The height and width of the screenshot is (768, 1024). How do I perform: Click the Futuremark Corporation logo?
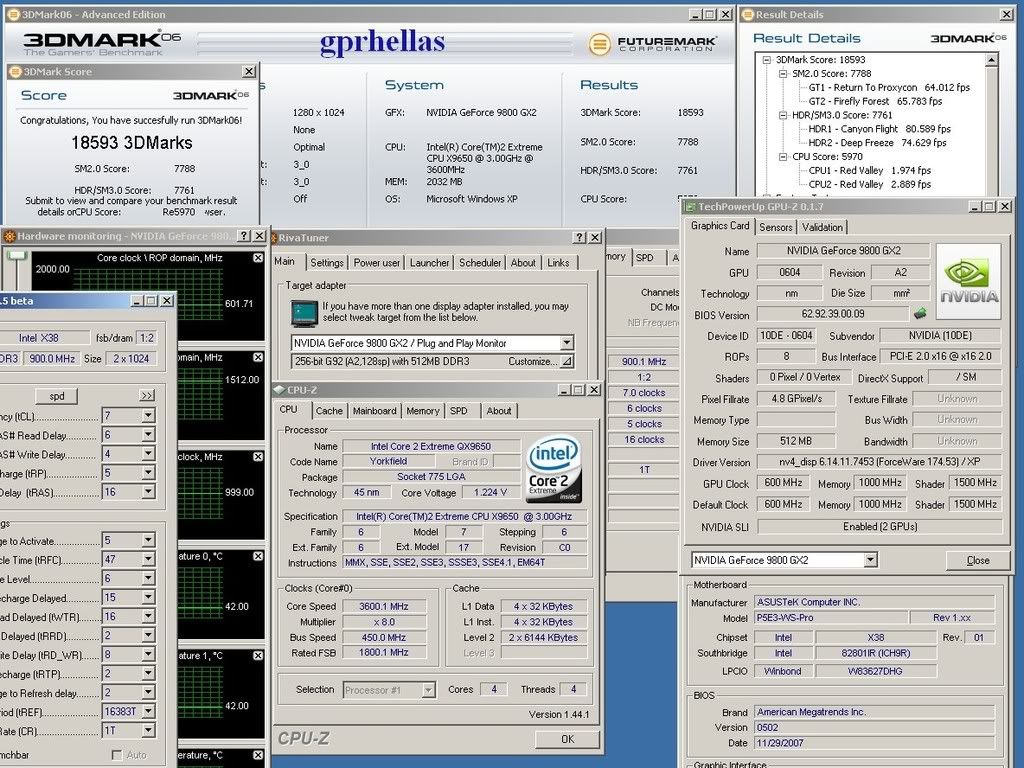pos(652,44)
